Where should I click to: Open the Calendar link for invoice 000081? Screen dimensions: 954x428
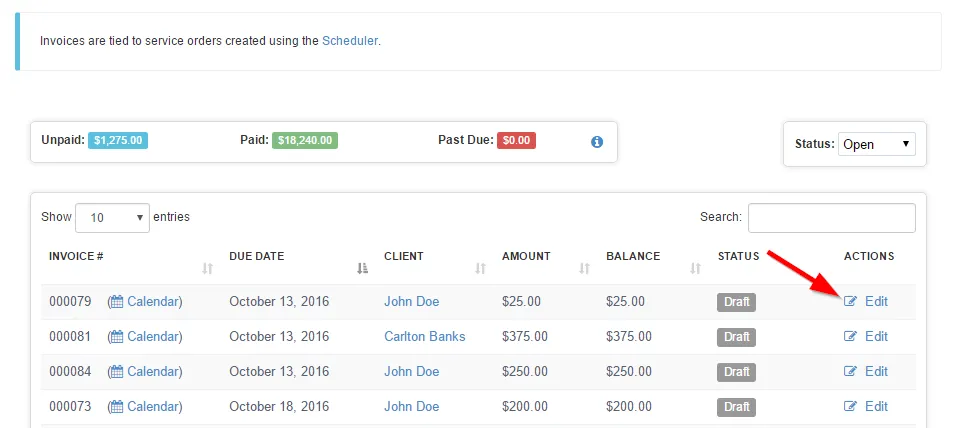[153, 337]
